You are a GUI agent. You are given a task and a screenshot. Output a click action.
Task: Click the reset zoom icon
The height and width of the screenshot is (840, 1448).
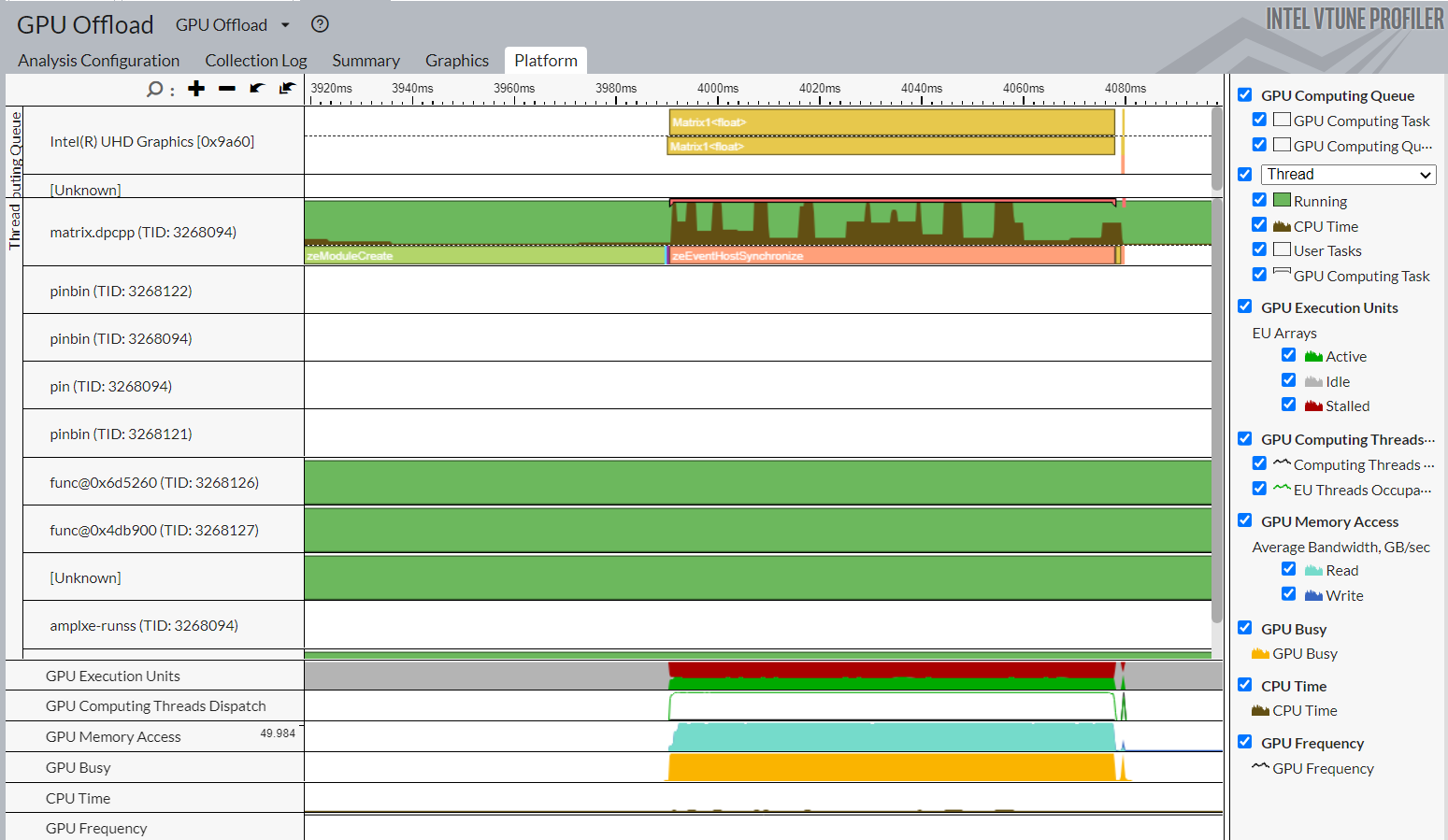[287, 89]
